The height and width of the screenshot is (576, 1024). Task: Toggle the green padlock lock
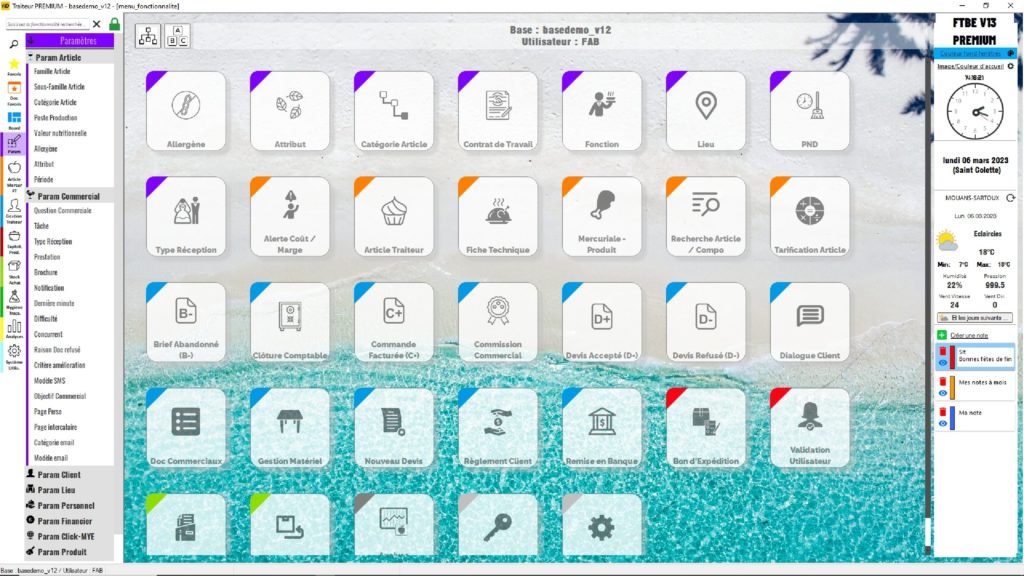click(x=114, y=24)
